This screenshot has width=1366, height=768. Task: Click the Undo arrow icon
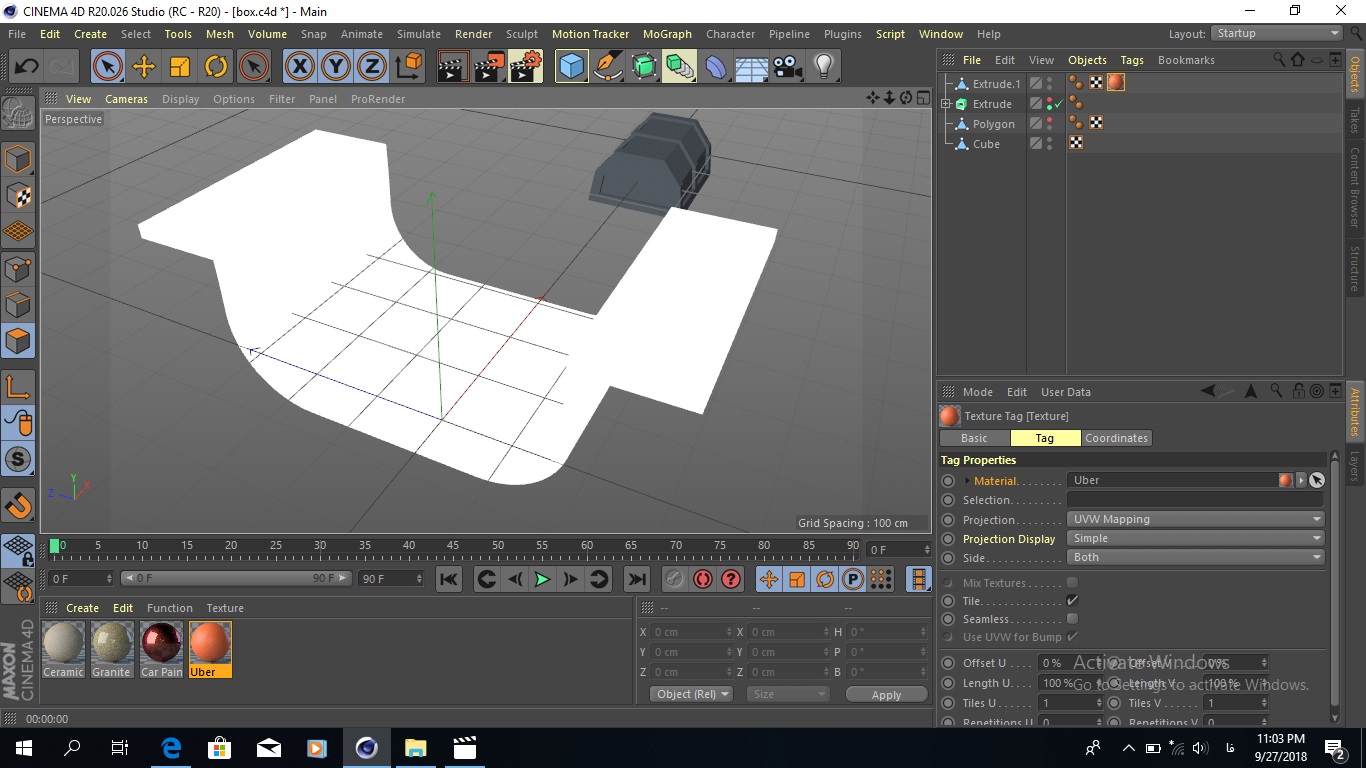pyautogui.click(x=26, y=67)
